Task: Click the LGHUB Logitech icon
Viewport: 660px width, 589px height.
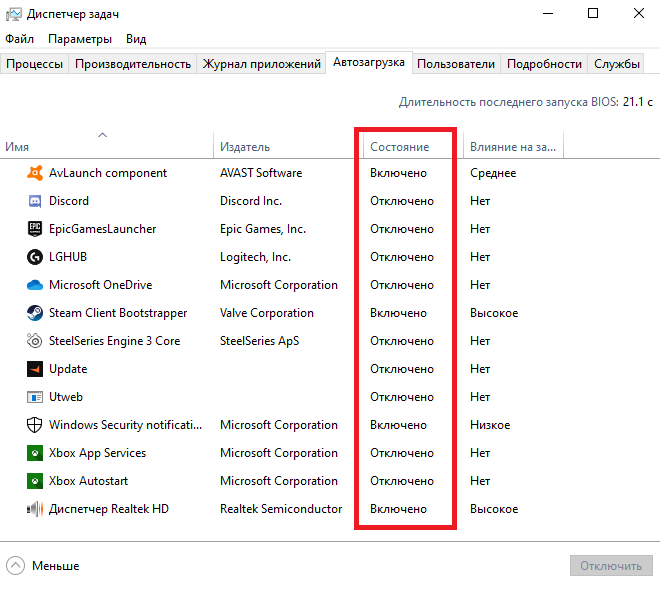Action: click(x=35, y=257)
